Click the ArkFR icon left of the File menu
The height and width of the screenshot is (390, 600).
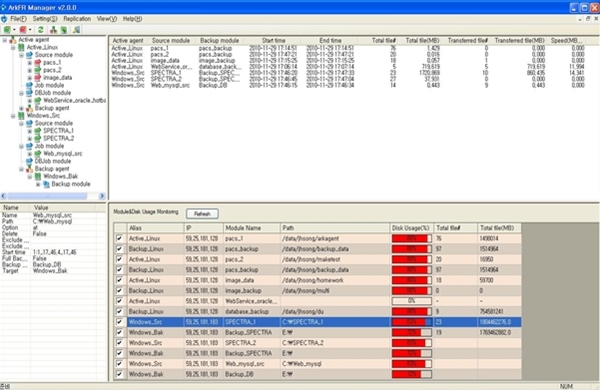coord(4,19)
